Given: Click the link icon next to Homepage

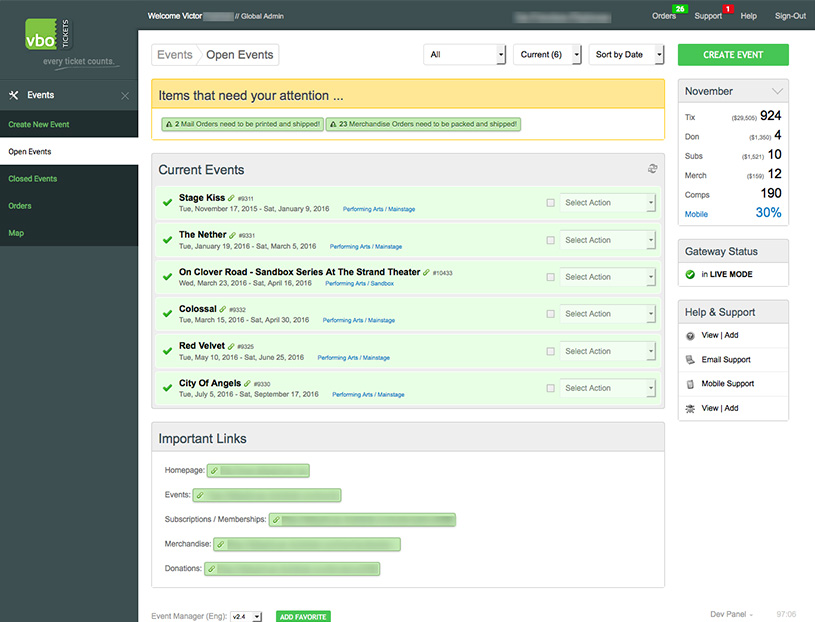Looking at the screenshot, I should (214, 471).
